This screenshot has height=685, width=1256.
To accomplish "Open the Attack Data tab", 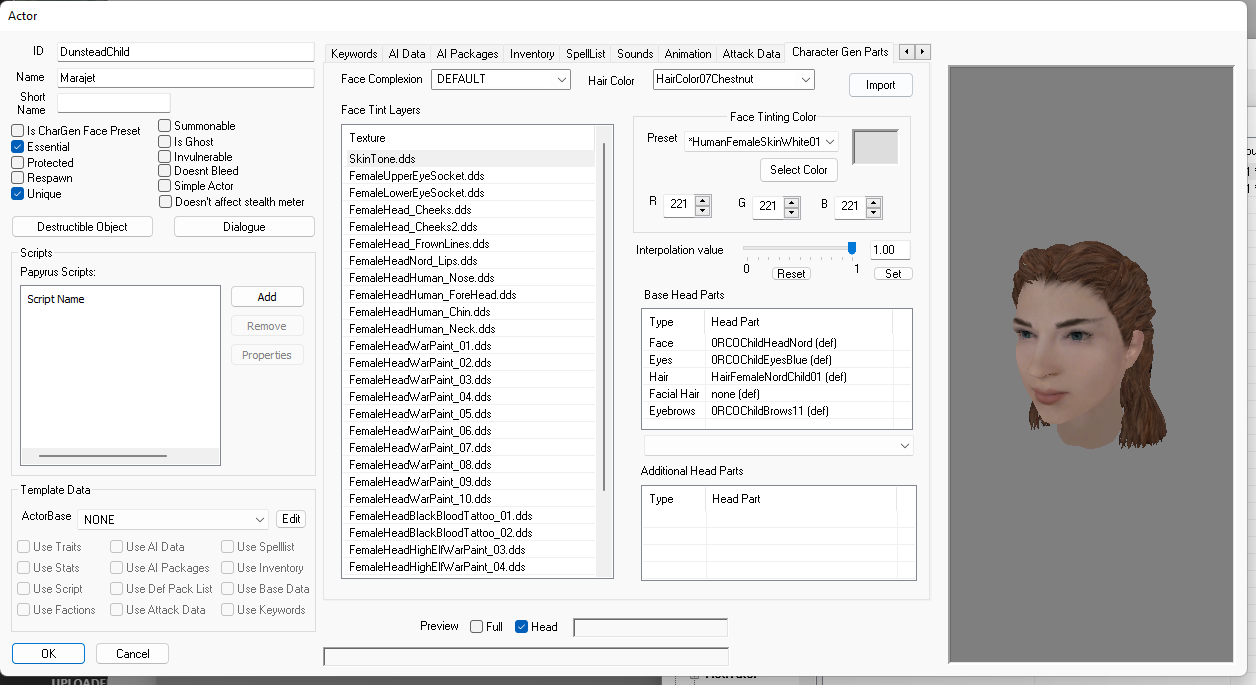I will tap(751, 54).
